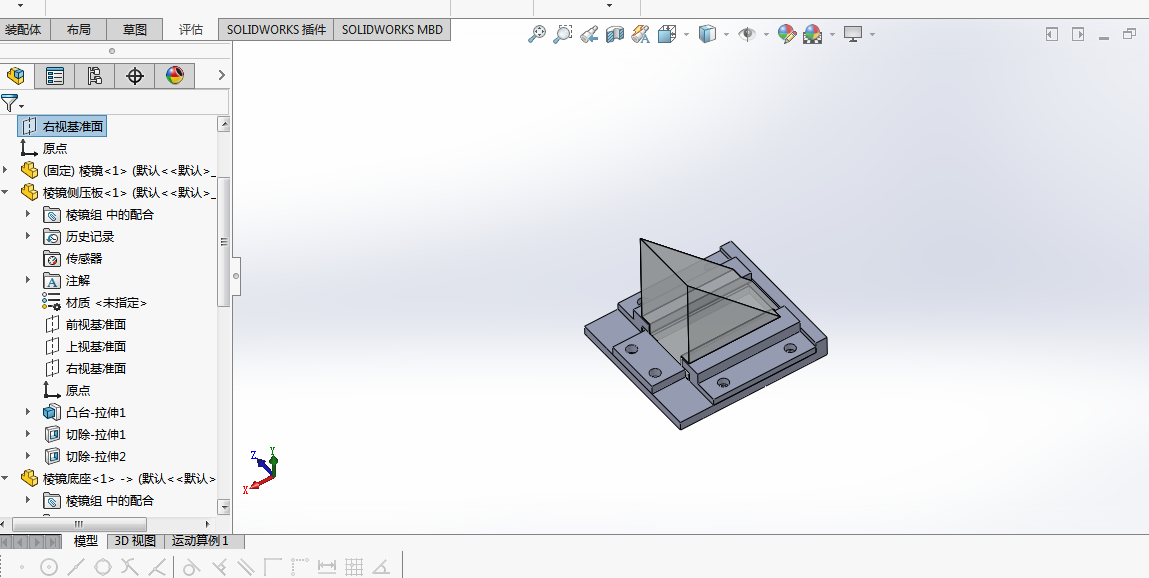1149x578 pixels.
Task: Switch to PropertyManager tab icon
Action: point(55,75)
